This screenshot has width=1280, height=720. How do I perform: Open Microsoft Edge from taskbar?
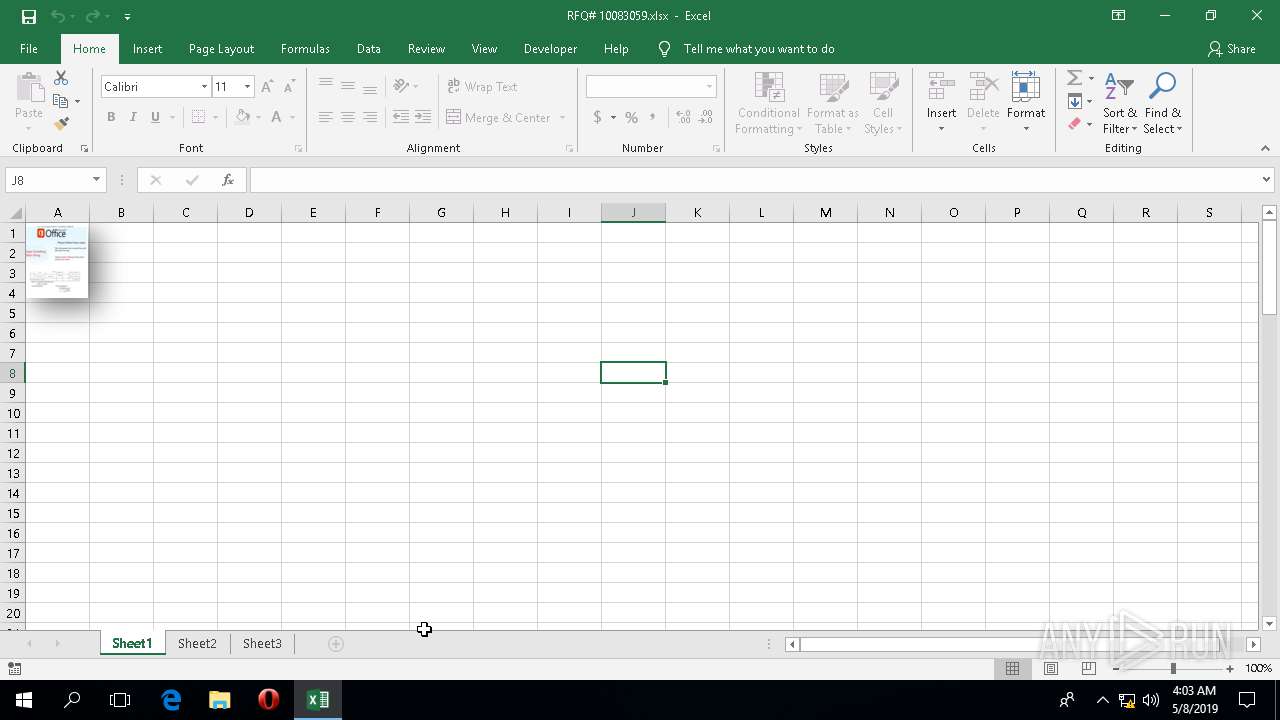click(171, 700)
